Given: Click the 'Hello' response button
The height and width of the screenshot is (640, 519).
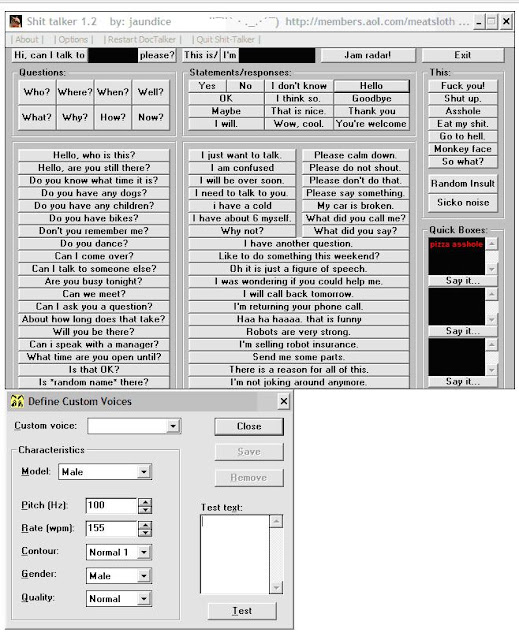Looking at the screenshot, I should pos(371,86).
